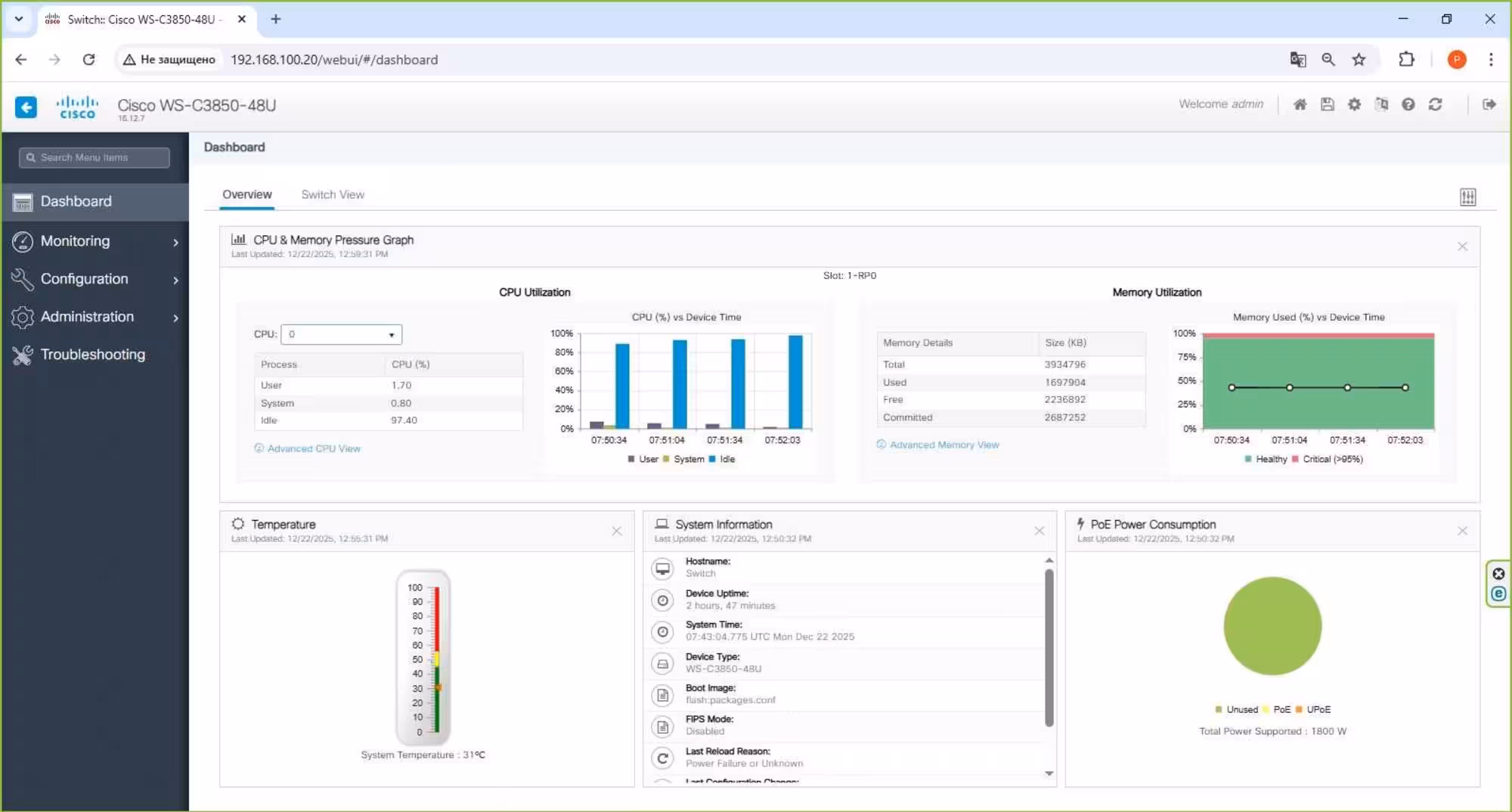This screenshot has height=812, width=1512.
Task: Click the save configuration floppy icon
Action: [1327, 104]
